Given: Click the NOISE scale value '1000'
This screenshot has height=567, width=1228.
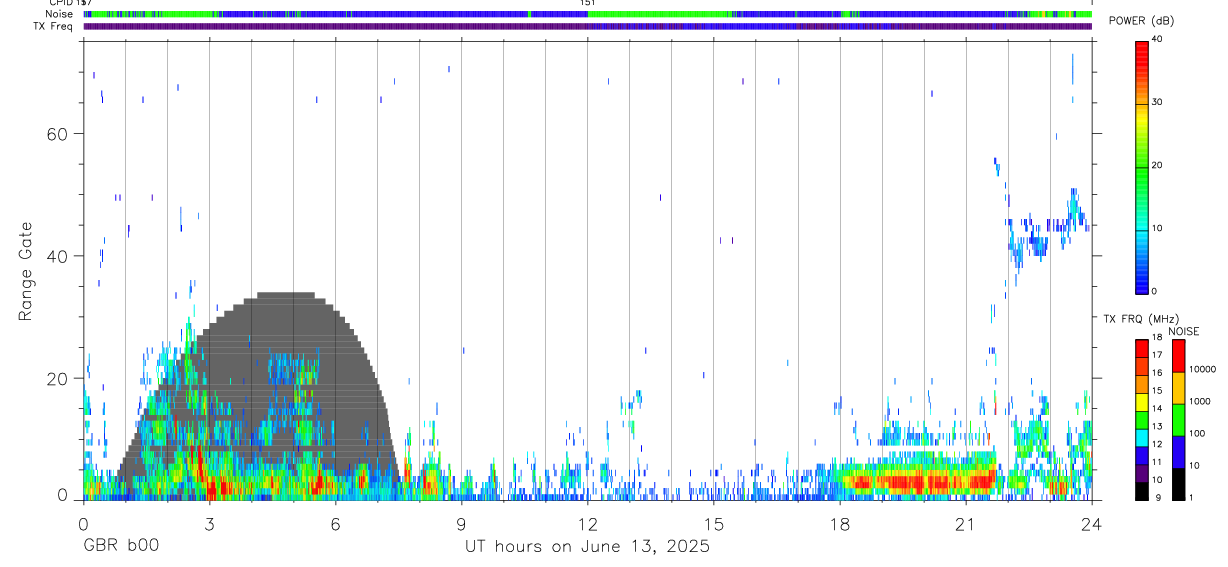Looking at the screenshot, I should point(1200,401).
